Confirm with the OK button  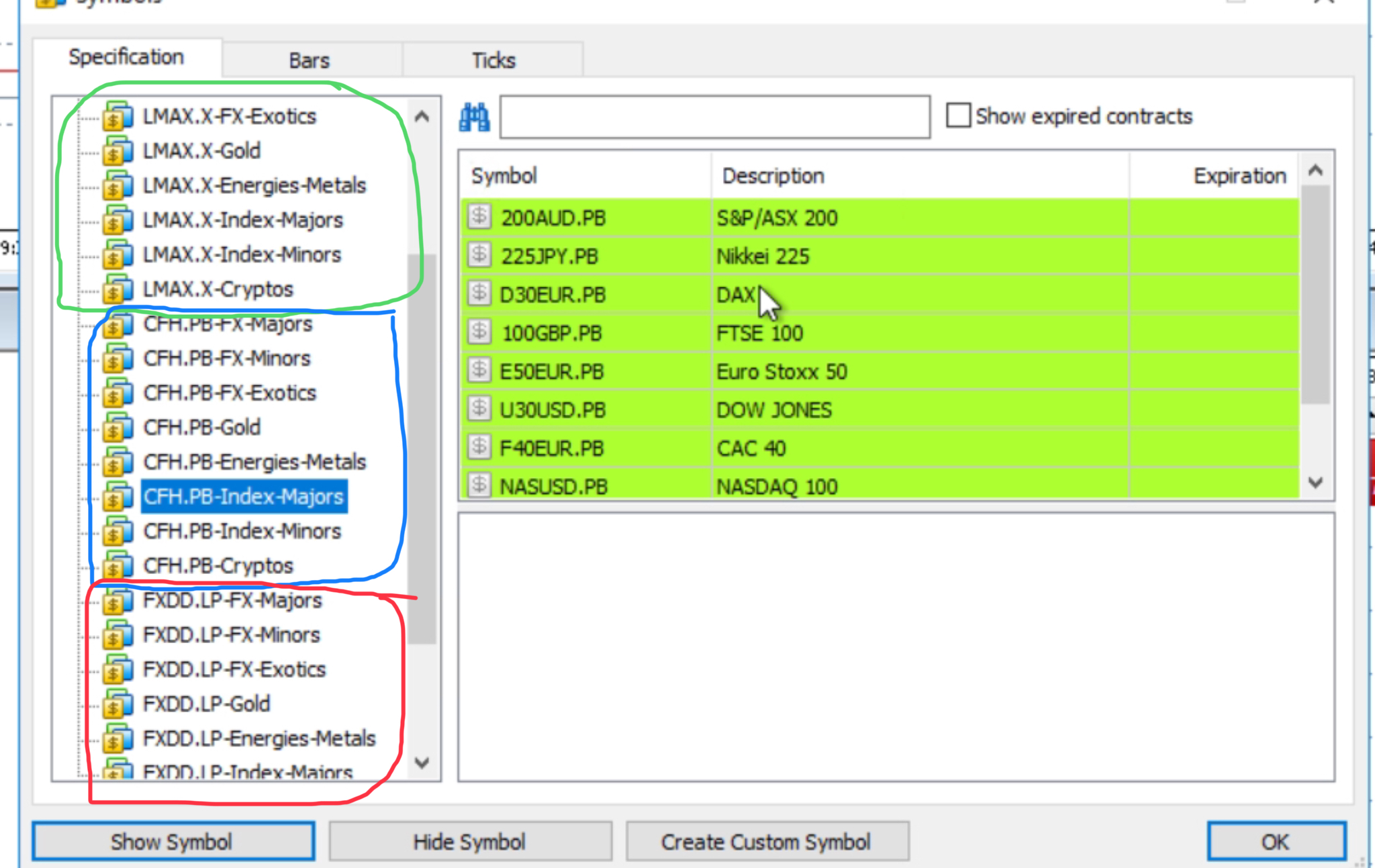pyautogui.click(x=1276, y=842)
